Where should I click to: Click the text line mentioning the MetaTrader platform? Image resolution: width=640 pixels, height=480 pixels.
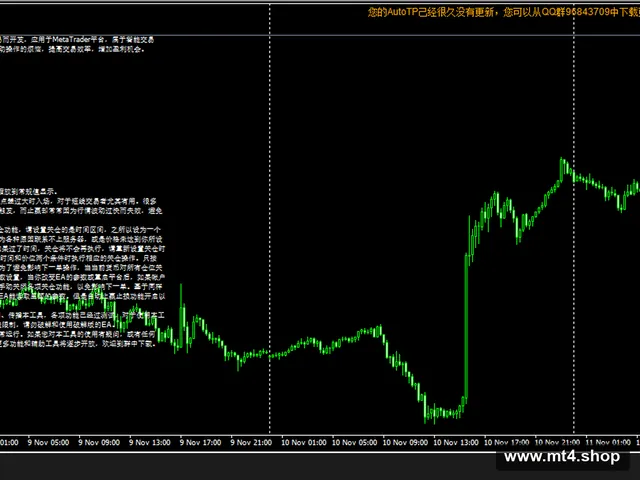point(77,40)
